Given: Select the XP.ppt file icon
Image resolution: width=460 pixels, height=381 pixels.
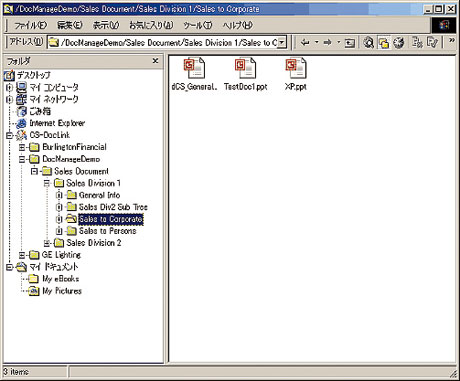Looking at the screenshot, I should (296, 68).
